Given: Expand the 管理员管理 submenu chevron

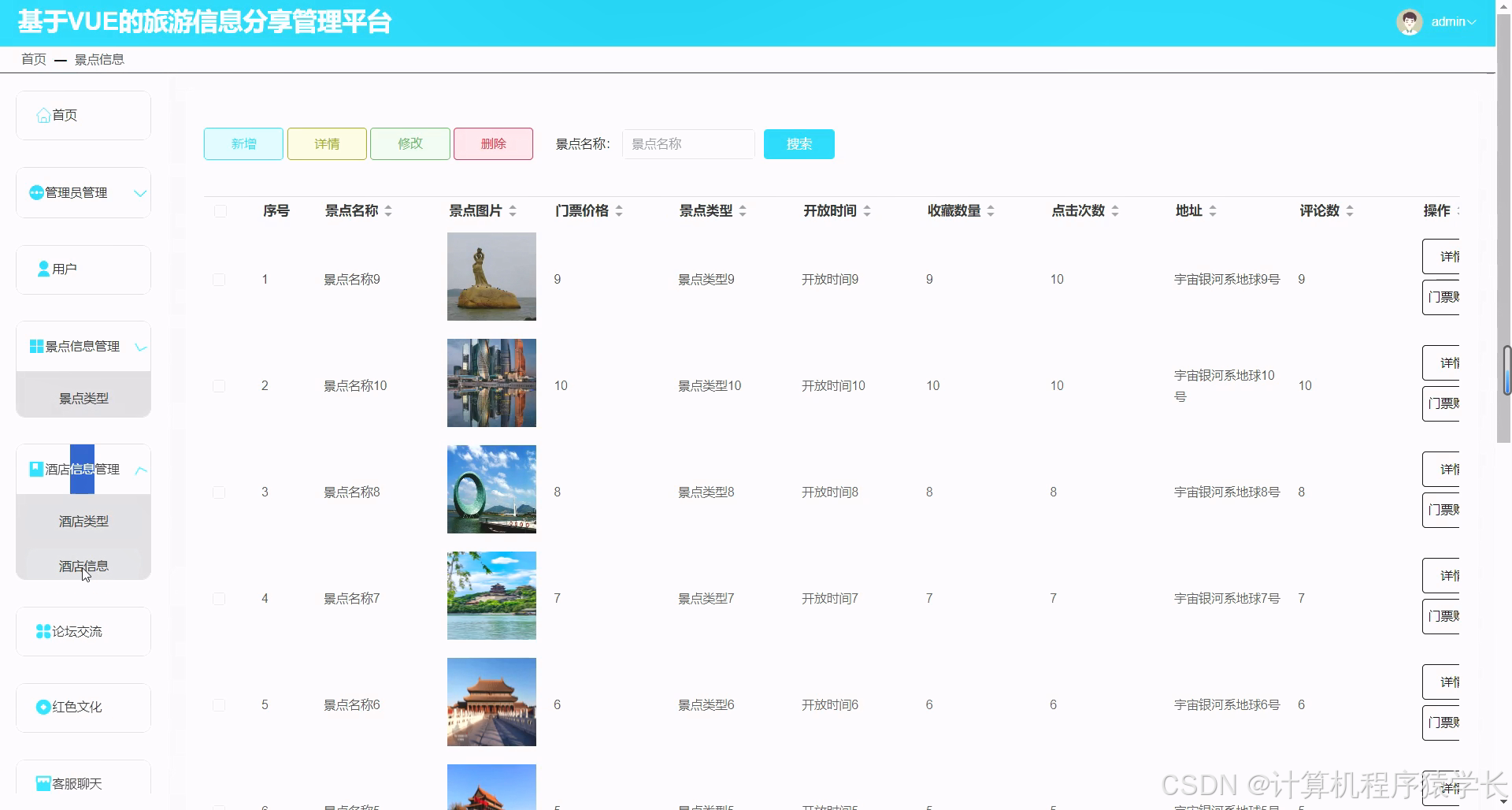Looking at the screenshot, I should (x=140, y=193).
